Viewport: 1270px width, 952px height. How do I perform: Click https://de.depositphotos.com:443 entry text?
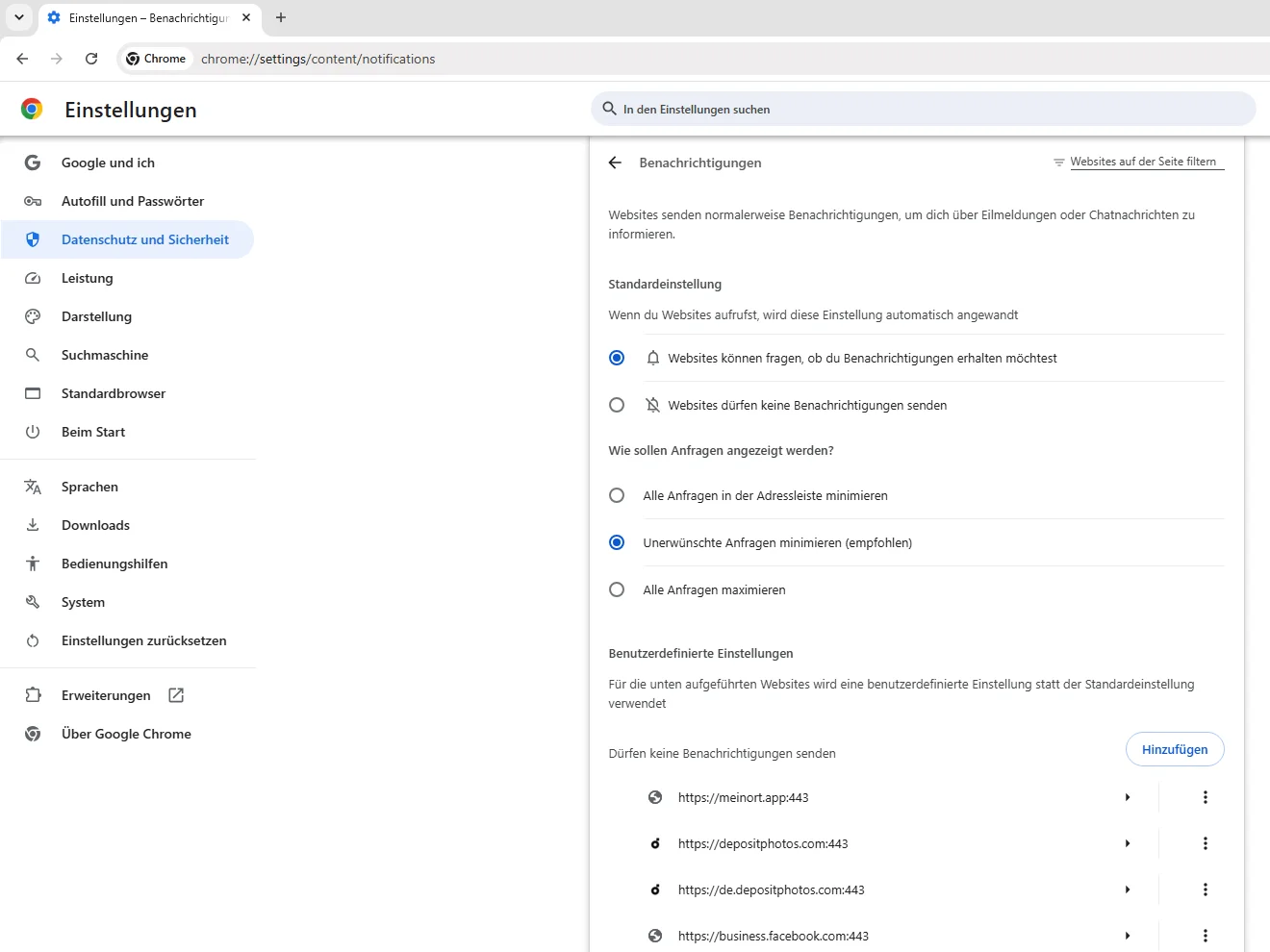coord(771,889)
